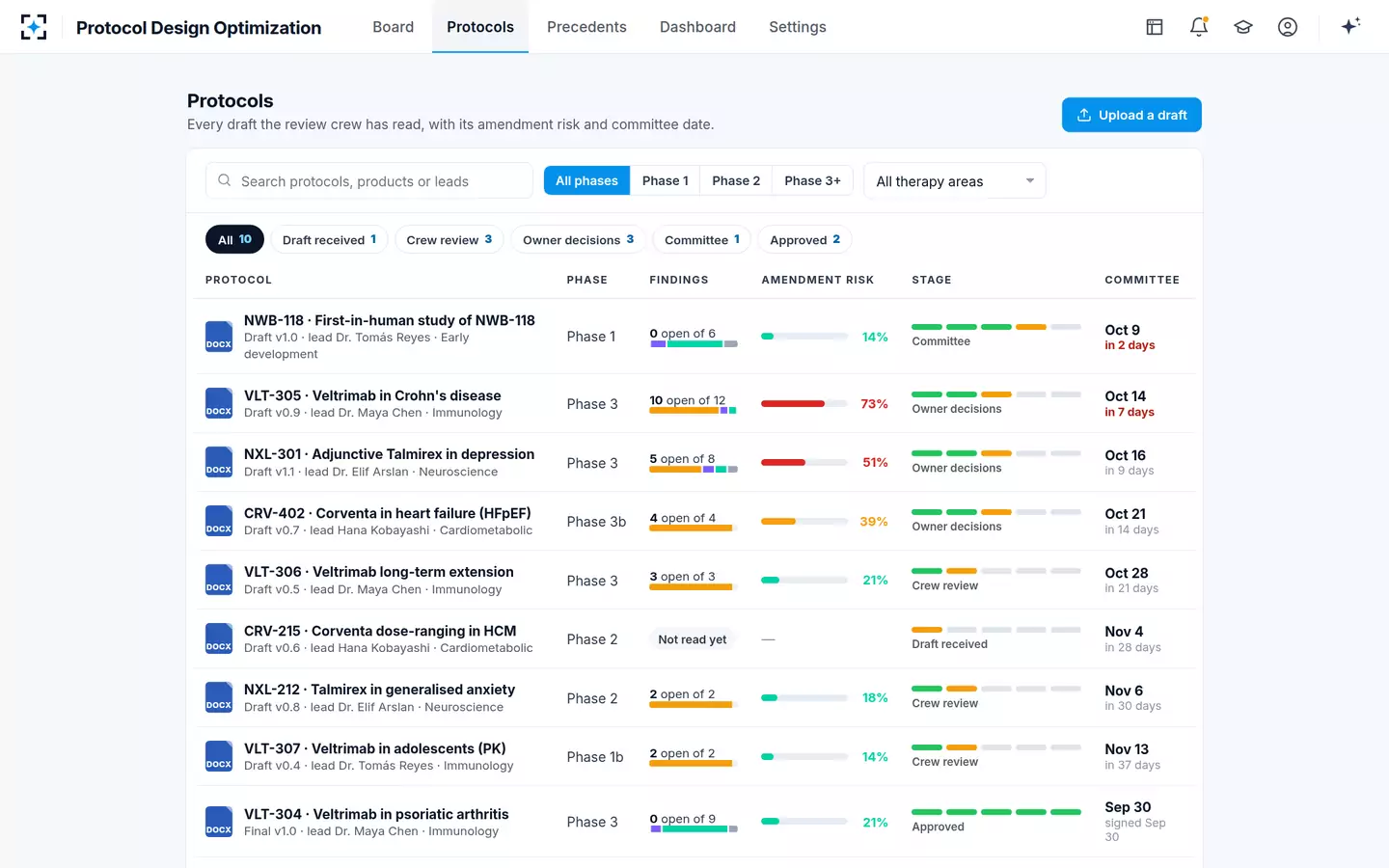Click the app logo icon
This screenshot has width=1389, height=868.
click(x=34, y=27)
